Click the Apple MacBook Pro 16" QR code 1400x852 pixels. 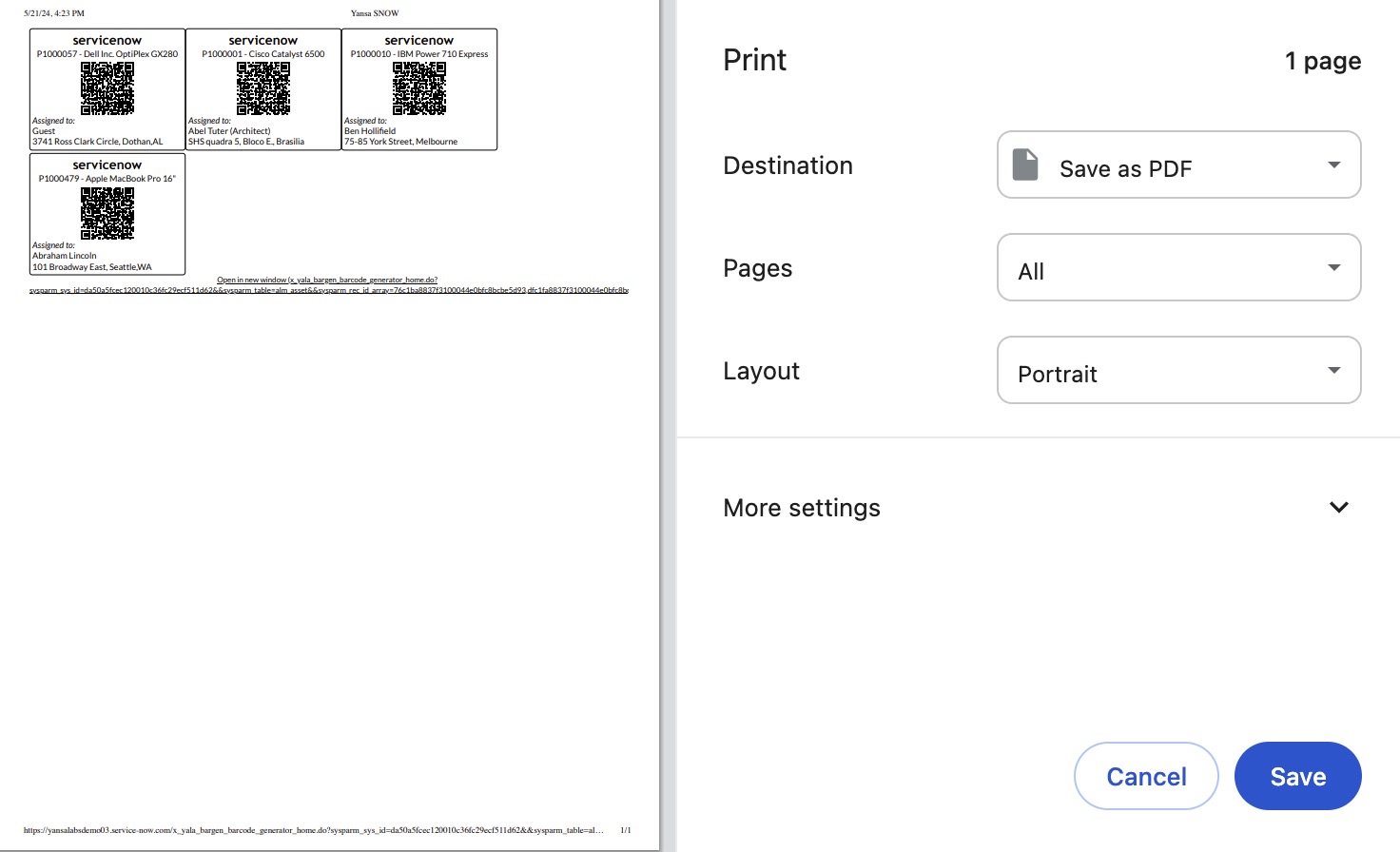click(107, 213)
